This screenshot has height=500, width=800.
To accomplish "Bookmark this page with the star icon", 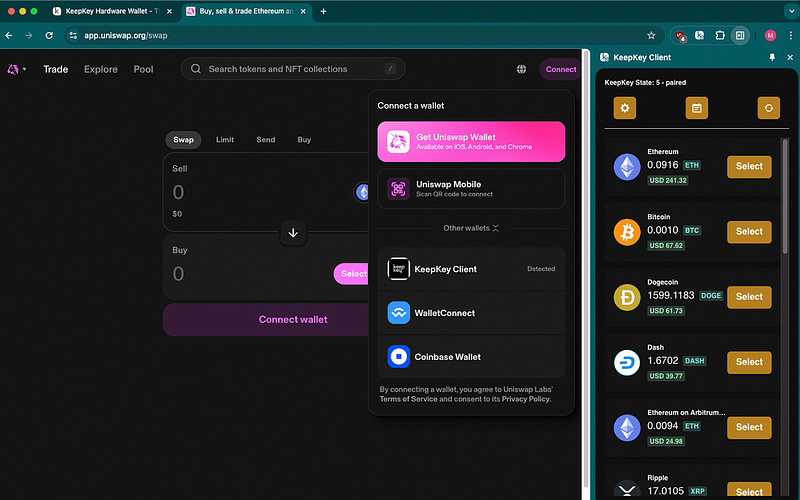I will (651, 35).
